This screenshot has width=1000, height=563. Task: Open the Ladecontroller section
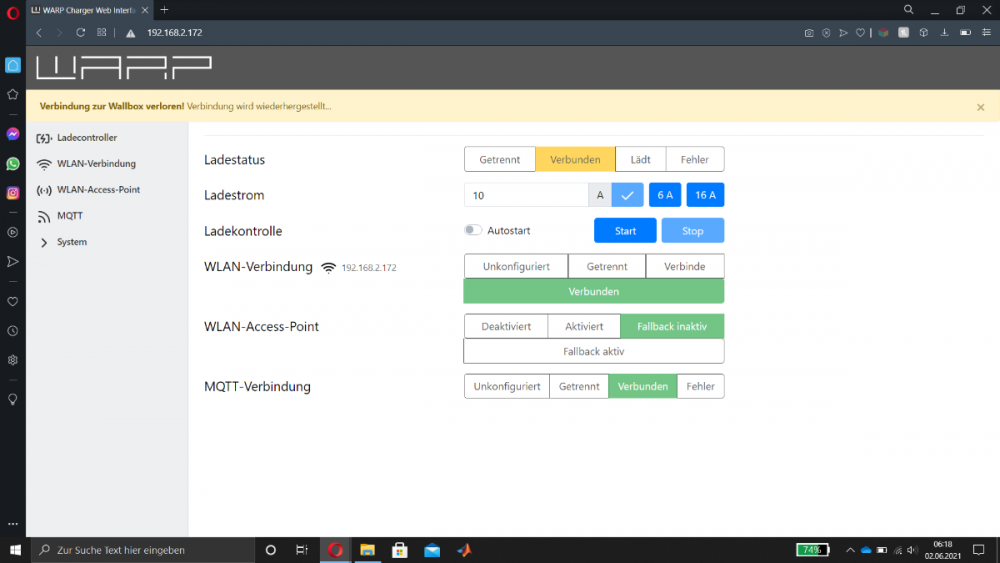pos(86,138)
